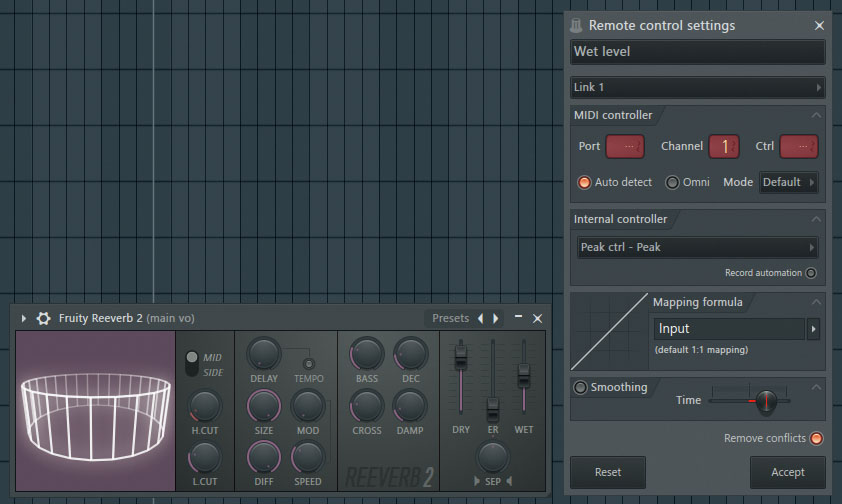This screenshot has width=842, height=504.
Task: Toggle the MID/SIDE switch
Action: point(192,364)
